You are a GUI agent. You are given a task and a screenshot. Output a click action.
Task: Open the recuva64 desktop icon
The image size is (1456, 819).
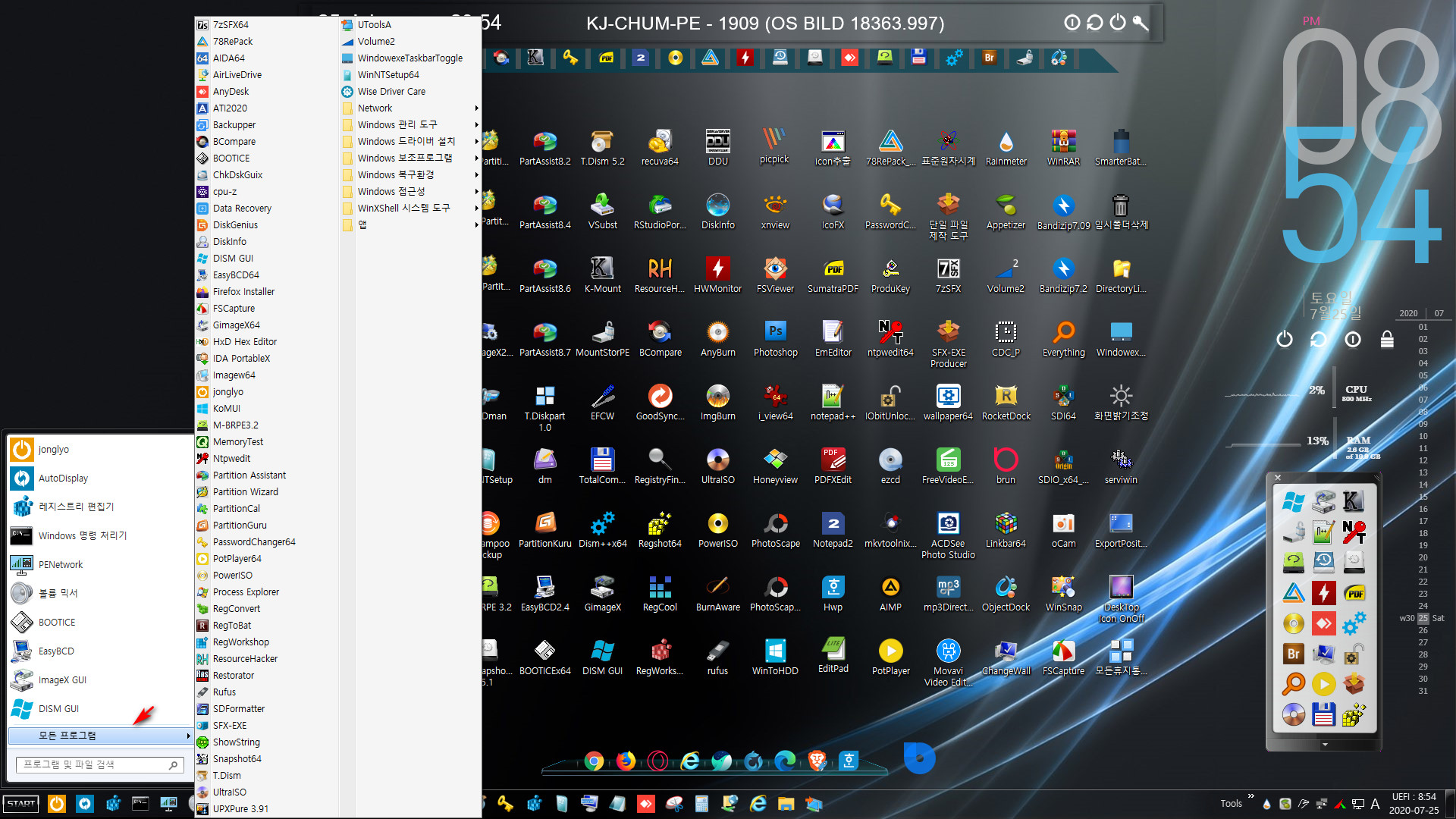(660, 147)
